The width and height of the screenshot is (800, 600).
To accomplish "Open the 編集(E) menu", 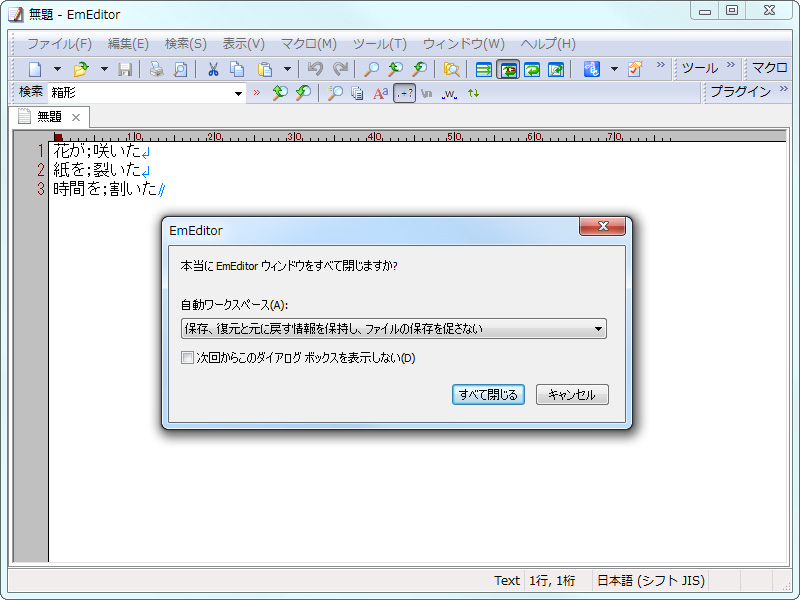I will 128,44.
